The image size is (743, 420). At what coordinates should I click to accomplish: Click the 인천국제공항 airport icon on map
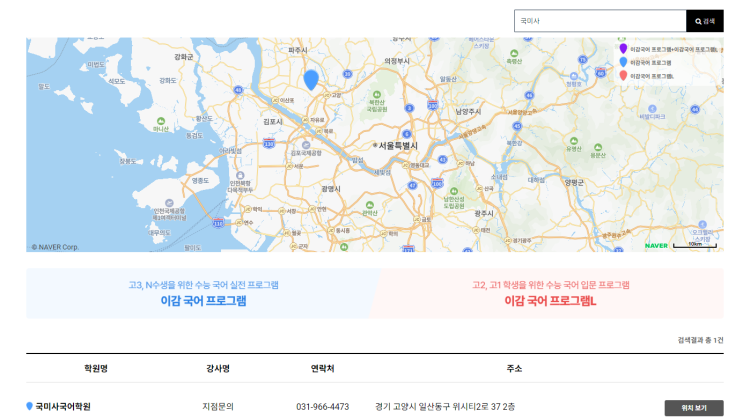click(169, 203)
